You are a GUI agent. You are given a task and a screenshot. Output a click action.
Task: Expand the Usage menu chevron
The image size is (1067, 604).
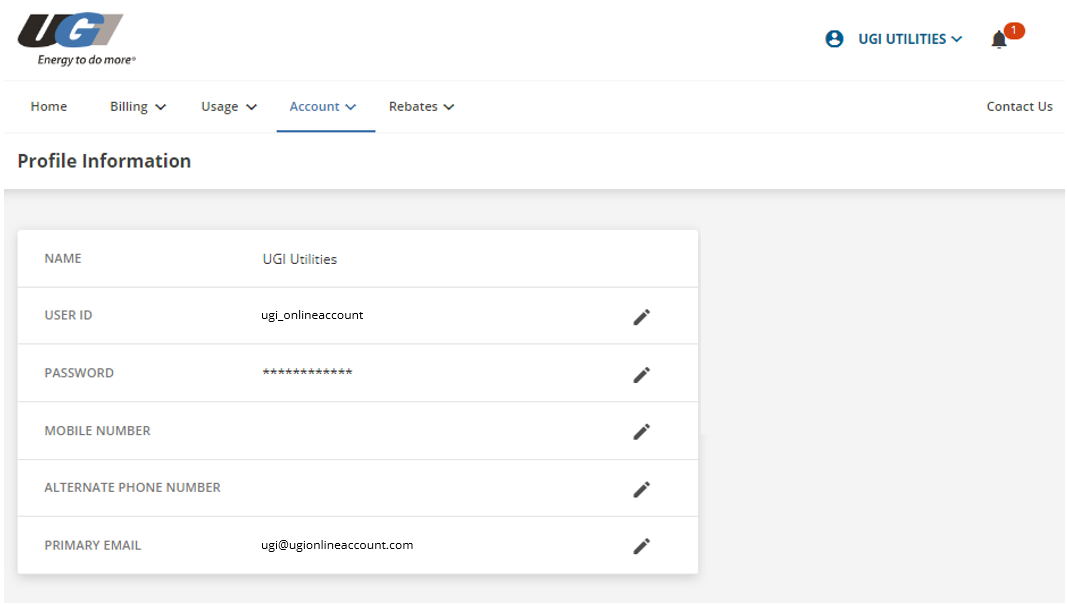click(251, 107)
